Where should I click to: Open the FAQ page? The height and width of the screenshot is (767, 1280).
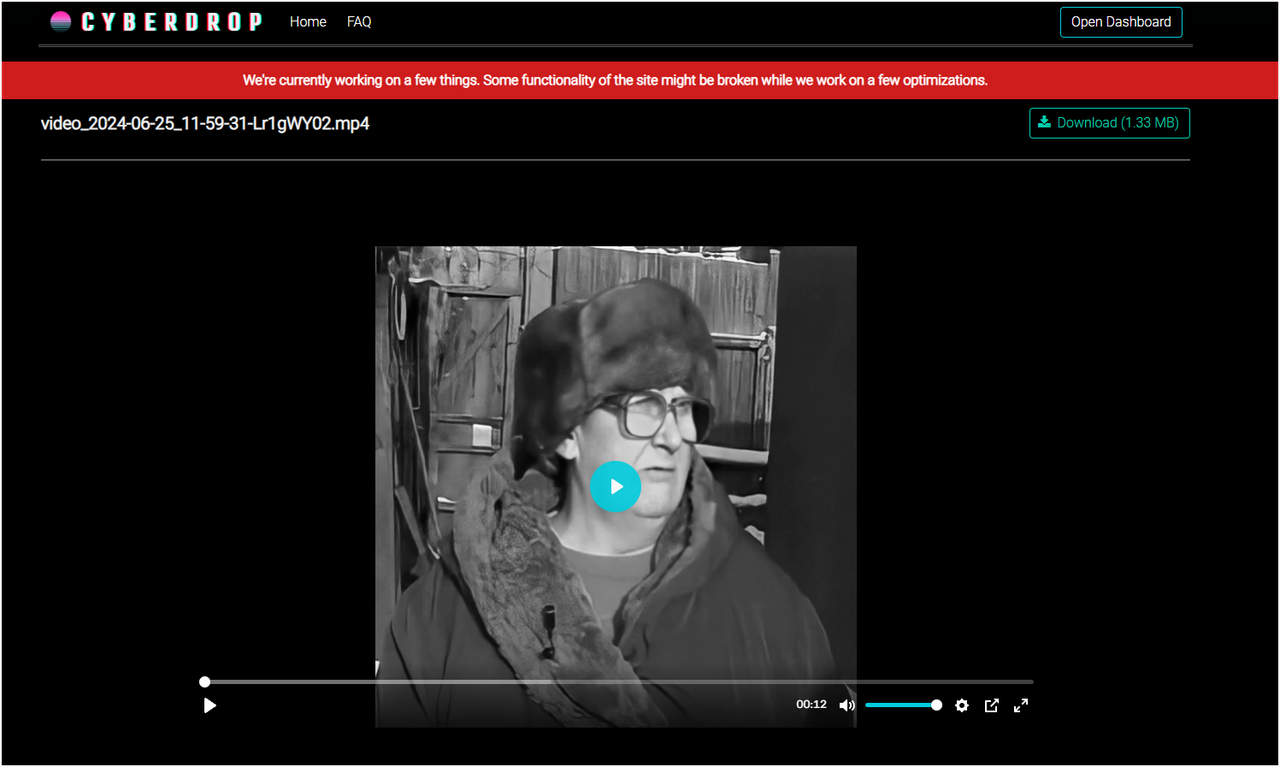point(359,22)
